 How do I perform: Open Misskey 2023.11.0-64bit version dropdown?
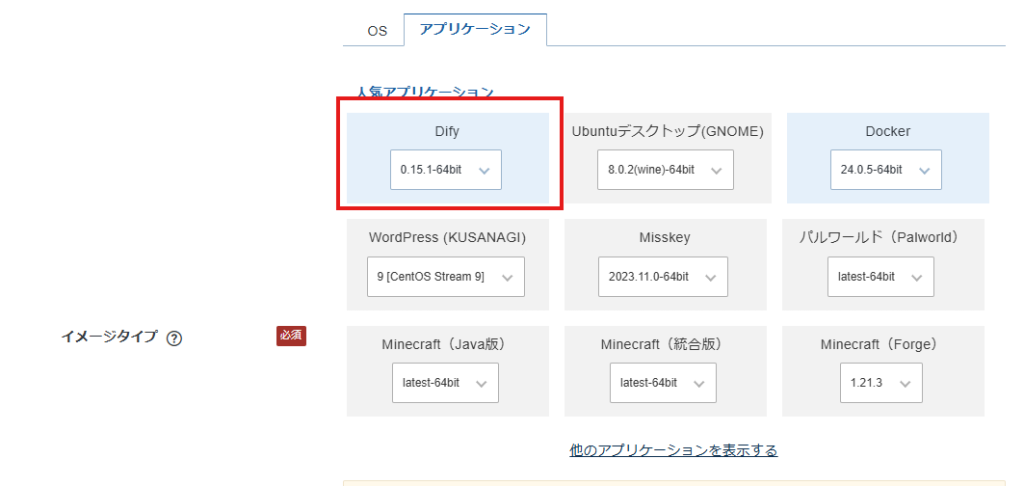(x=664, y=277)
